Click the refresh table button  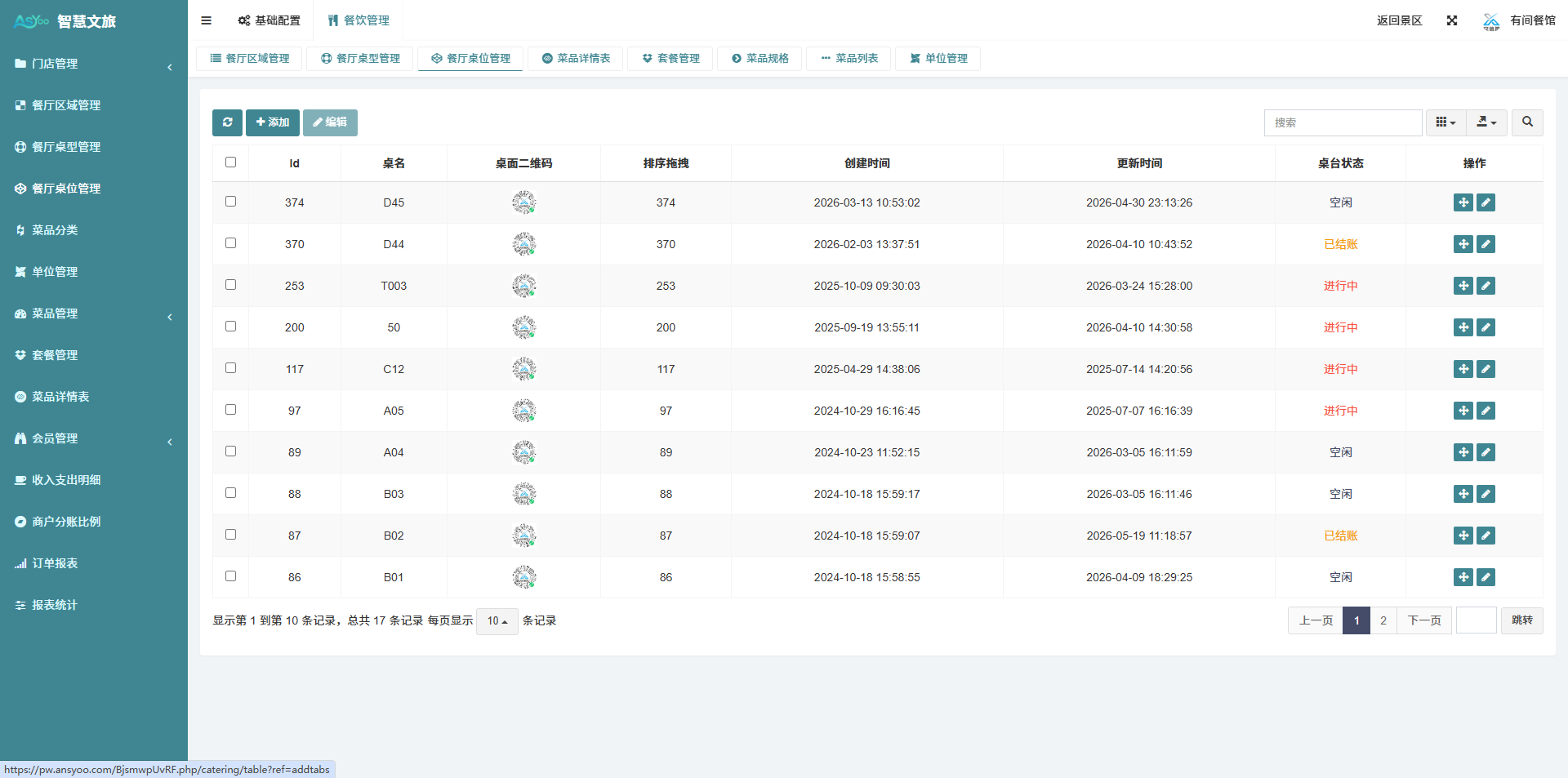227,122
